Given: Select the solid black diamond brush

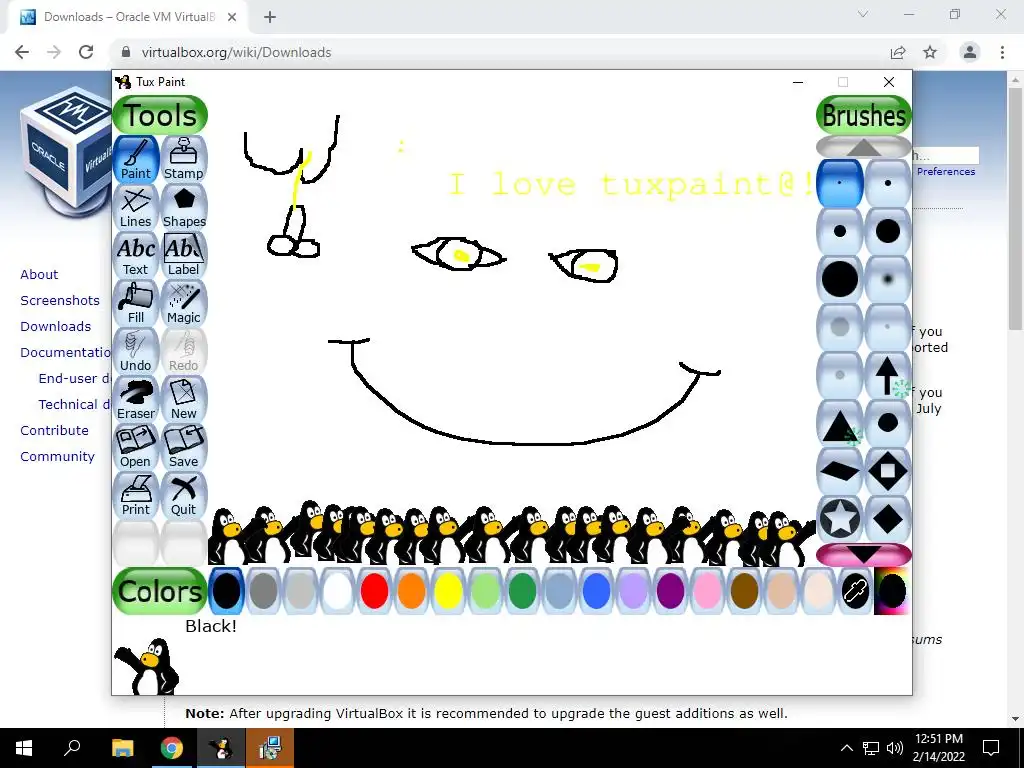Looking at the screenshot, I should [888, 519].
